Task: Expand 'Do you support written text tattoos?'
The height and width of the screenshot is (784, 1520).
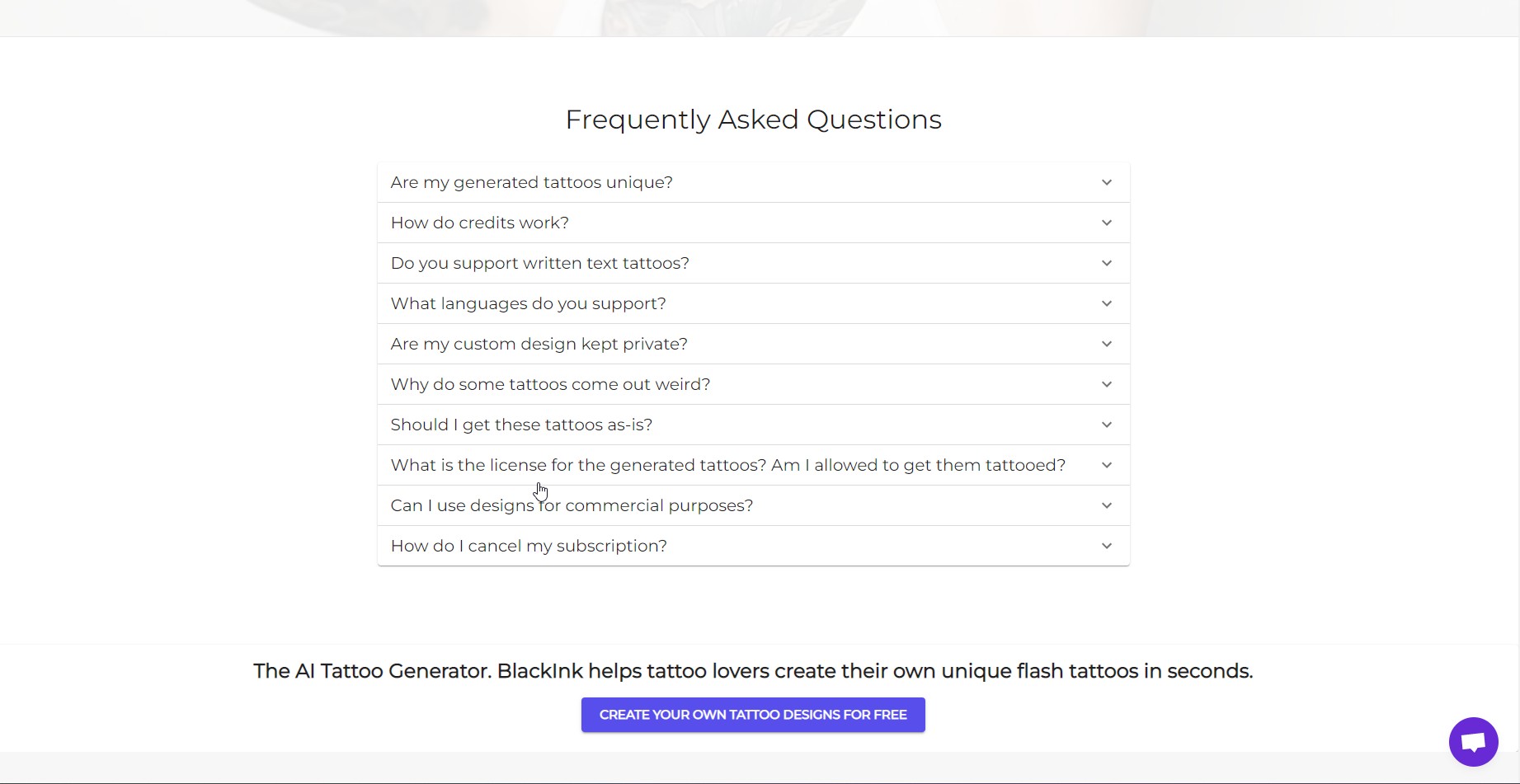Action: (x=540, y=263)
